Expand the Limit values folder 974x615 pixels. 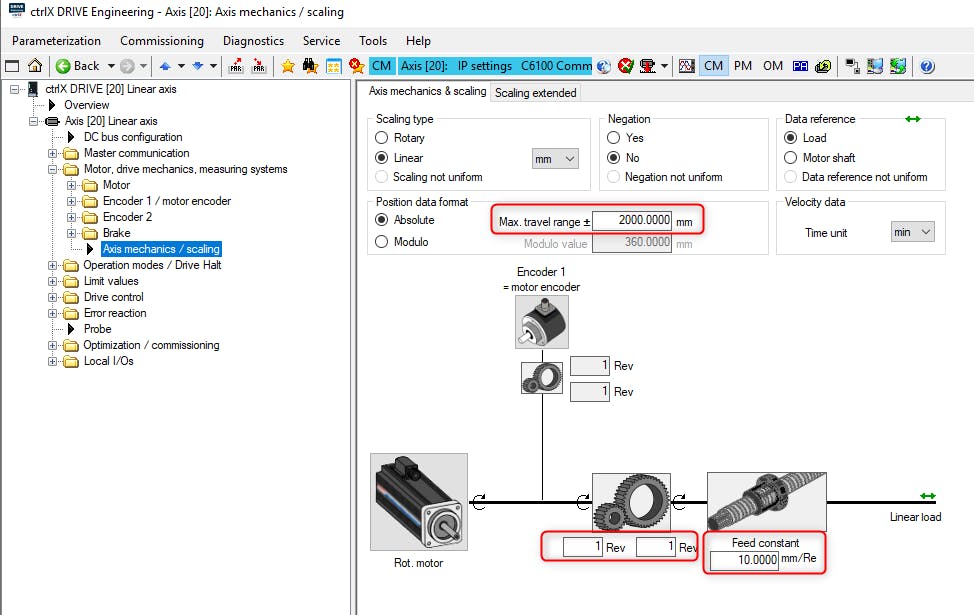click(x=52, y=281)
